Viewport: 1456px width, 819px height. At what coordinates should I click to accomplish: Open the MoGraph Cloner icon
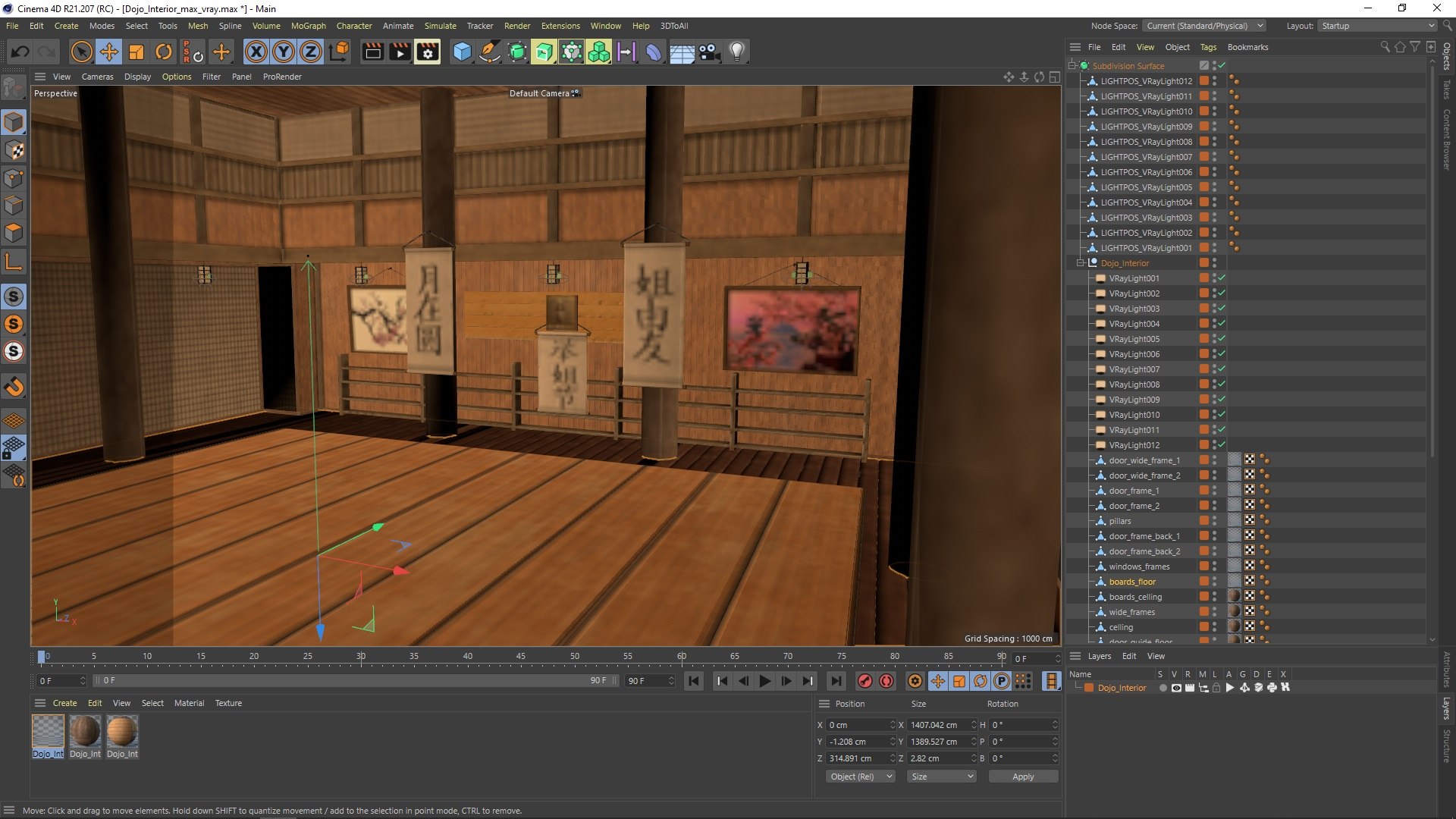(x=598, y=52)
